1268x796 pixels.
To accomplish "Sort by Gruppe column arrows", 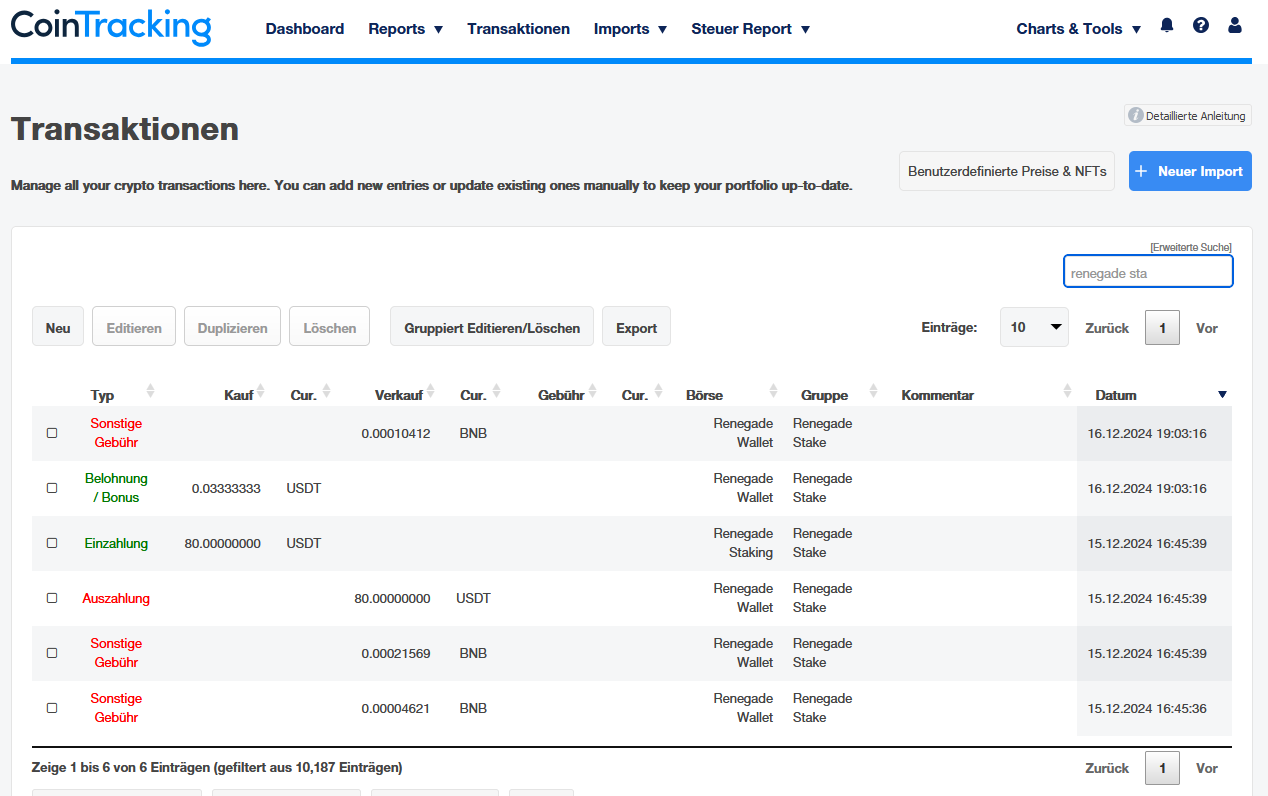I will point(873,391).
